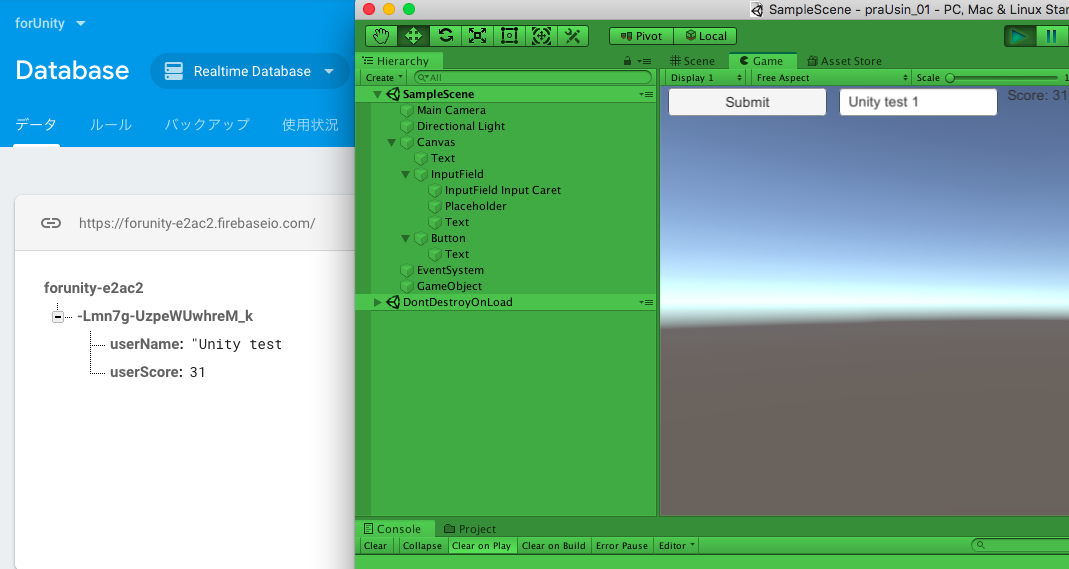The image size is (1069, 569).
Task: Select the Hand tool in Unity toolbar
Action: [x=381, y=36]
